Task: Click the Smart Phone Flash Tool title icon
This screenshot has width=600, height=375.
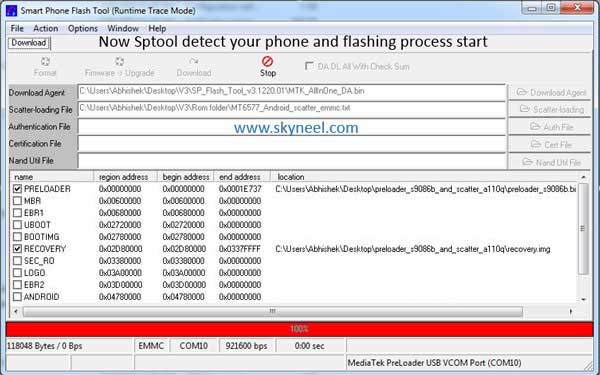Action: (x=11, y=10)
